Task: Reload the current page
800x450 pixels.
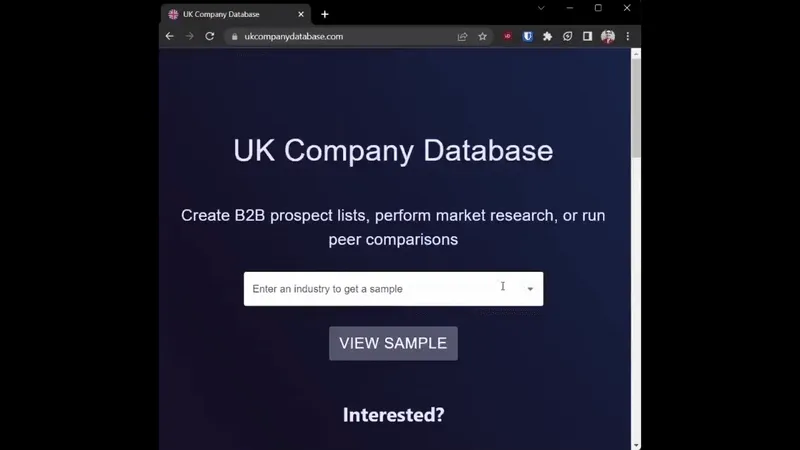Action: tap(210, 36)
